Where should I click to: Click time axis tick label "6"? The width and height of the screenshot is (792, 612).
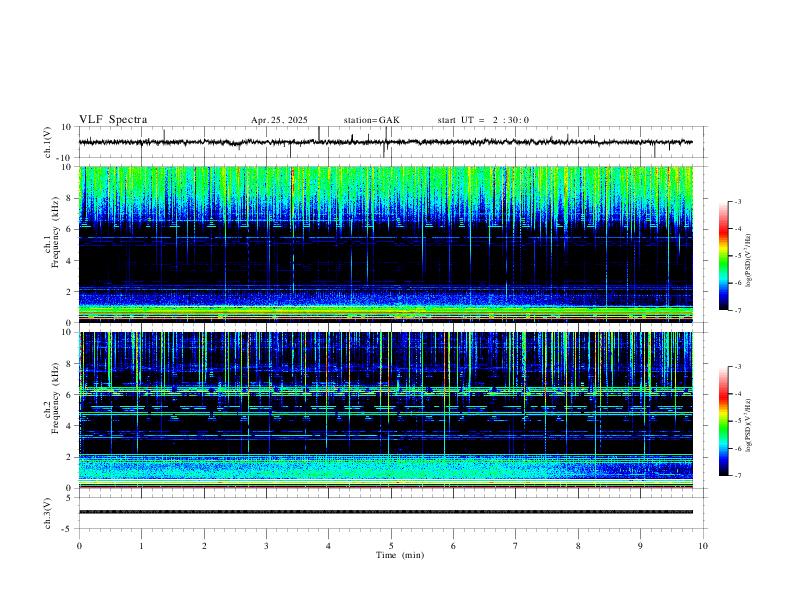pyautogui.click(x=454, y=546)
